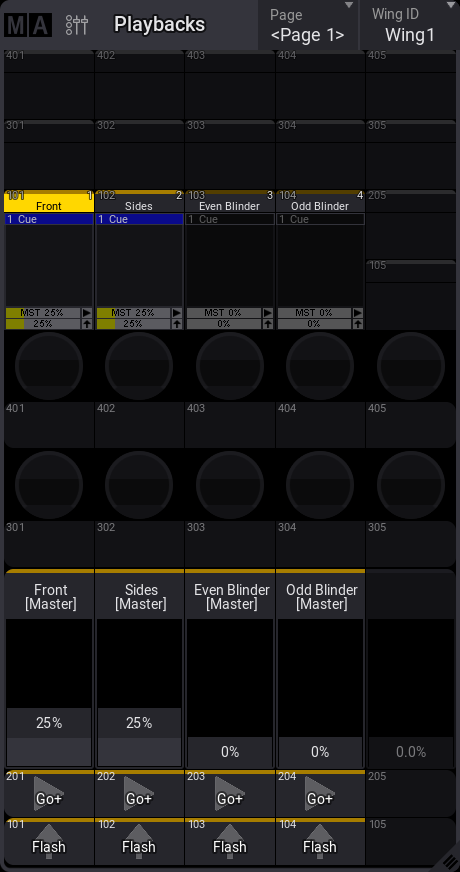The image size is (460, 872).
Task: Click the Flash button for executor 102
Action: click(139, 841)
